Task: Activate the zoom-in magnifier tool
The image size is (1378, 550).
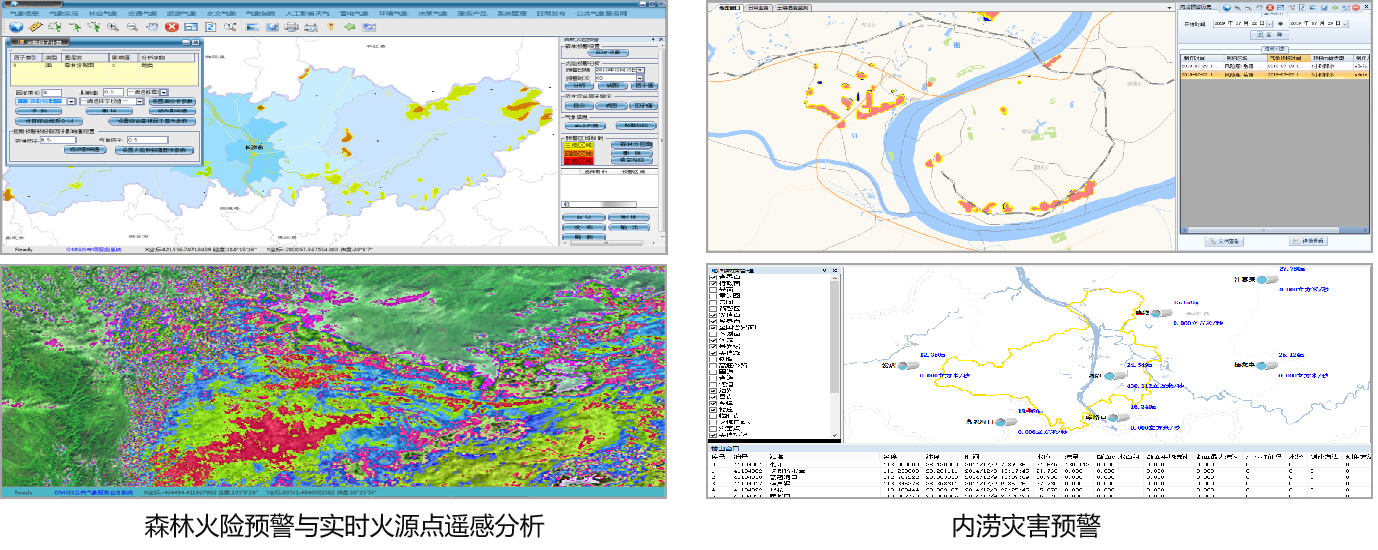Action: click(x=111, y=27)
